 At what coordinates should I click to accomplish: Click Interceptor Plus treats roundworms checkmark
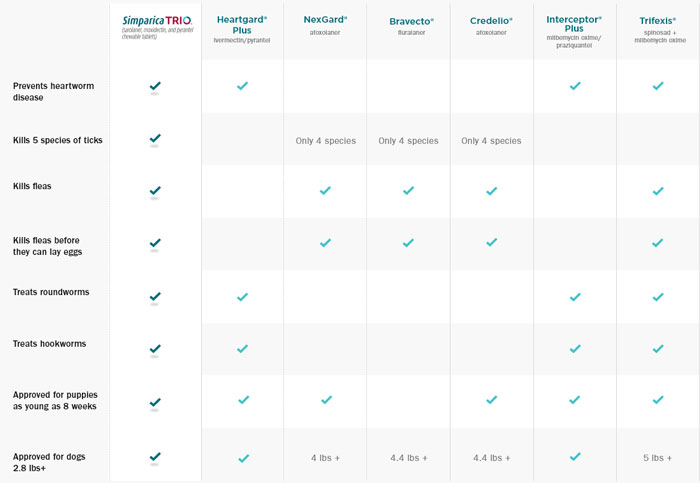coord(575,296)
